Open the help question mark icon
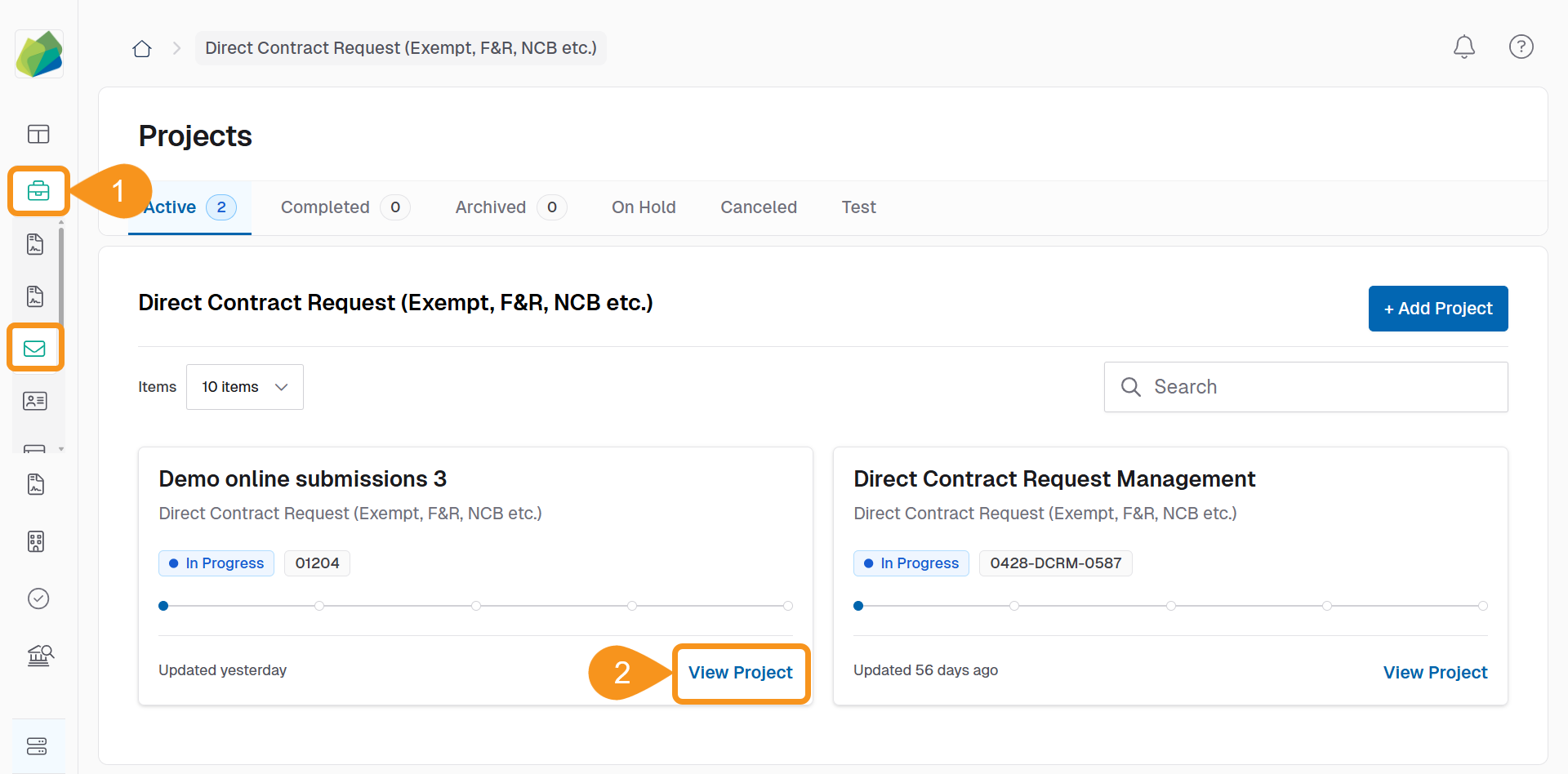Viewport: 1568px width, 774px height. (x=1521, y=47)
